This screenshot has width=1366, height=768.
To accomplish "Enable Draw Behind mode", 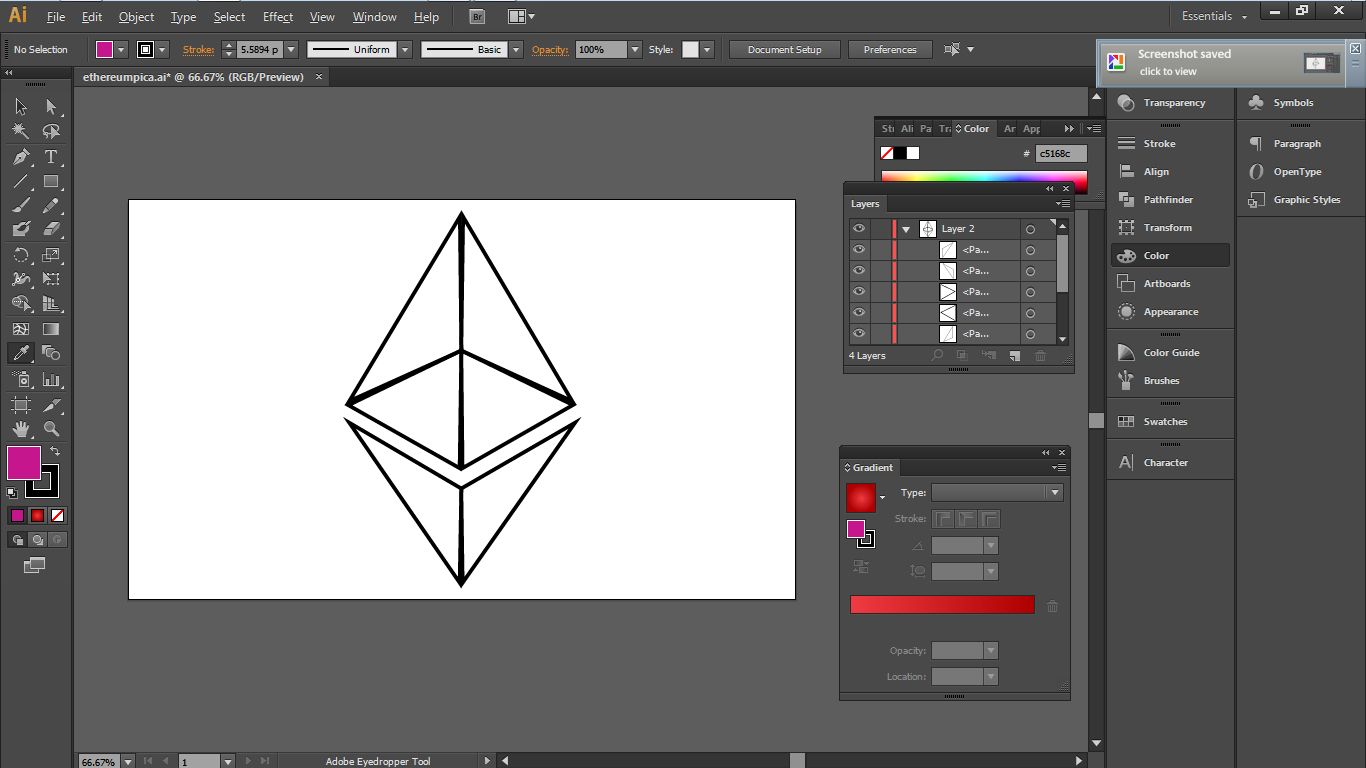I will (x=38, y=540).
